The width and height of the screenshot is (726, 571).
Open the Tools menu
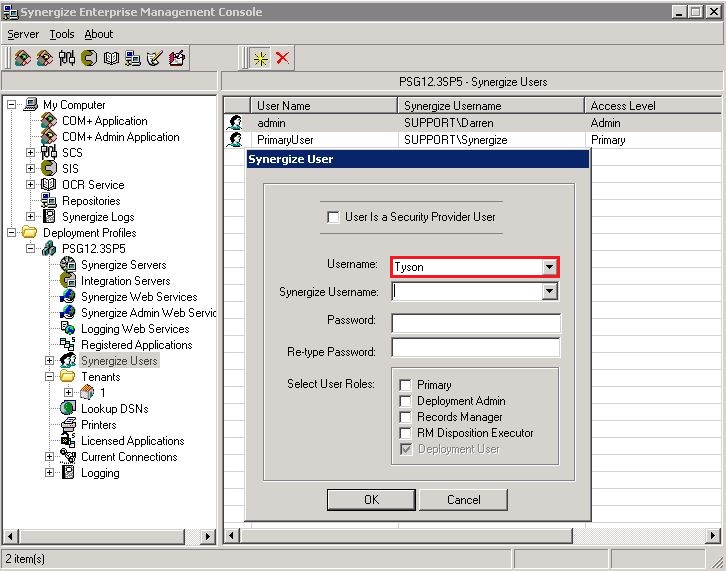pos(62,34)
